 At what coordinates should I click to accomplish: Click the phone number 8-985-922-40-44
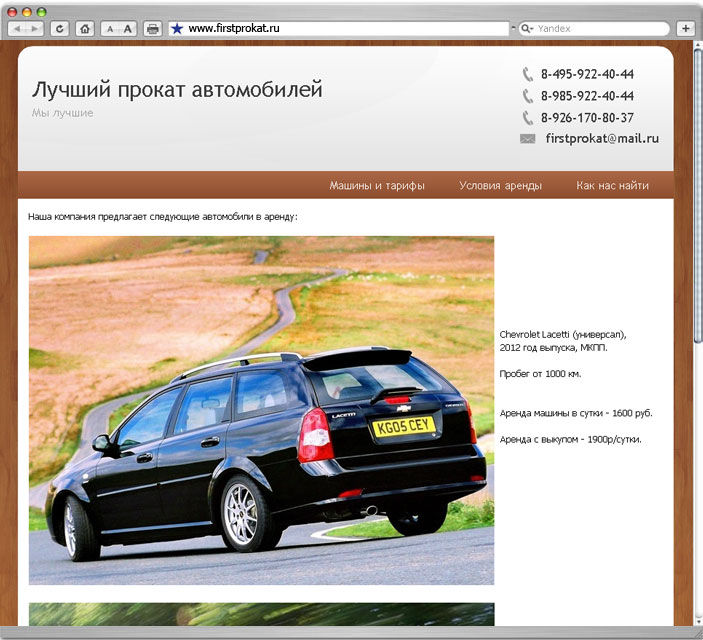pyautogui.click(x=587, y=96)
